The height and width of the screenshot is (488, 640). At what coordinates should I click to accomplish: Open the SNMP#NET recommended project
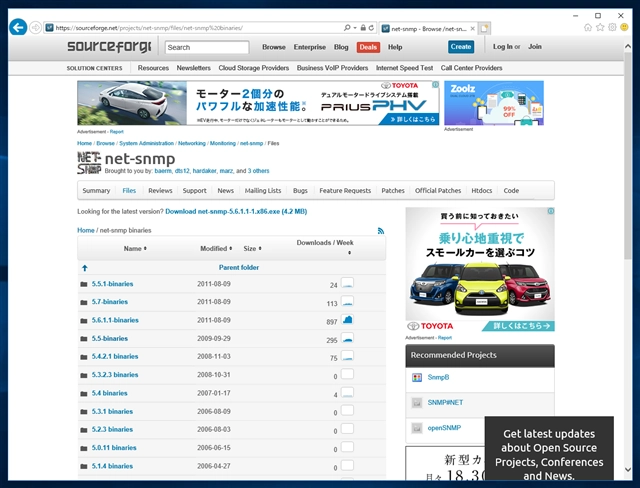(x=445, y=402)
